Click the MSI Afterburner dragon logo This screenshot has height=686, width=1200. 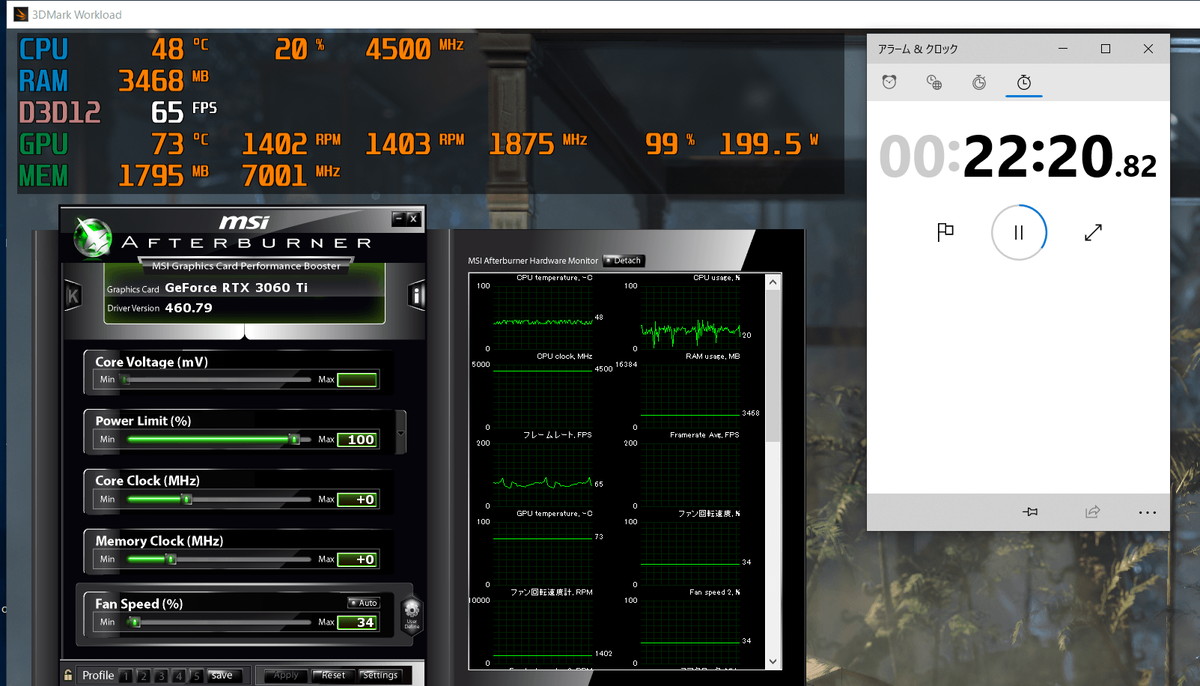(93, 236)
